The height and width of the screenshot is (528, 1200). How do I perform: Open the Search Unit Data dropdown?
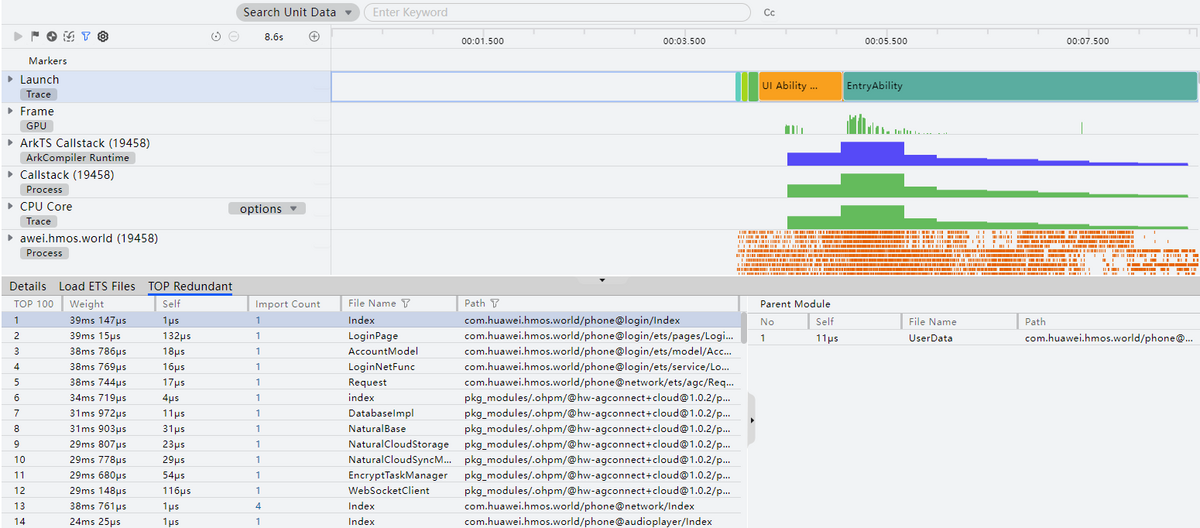pyautogui.click(x=298, y=12)
